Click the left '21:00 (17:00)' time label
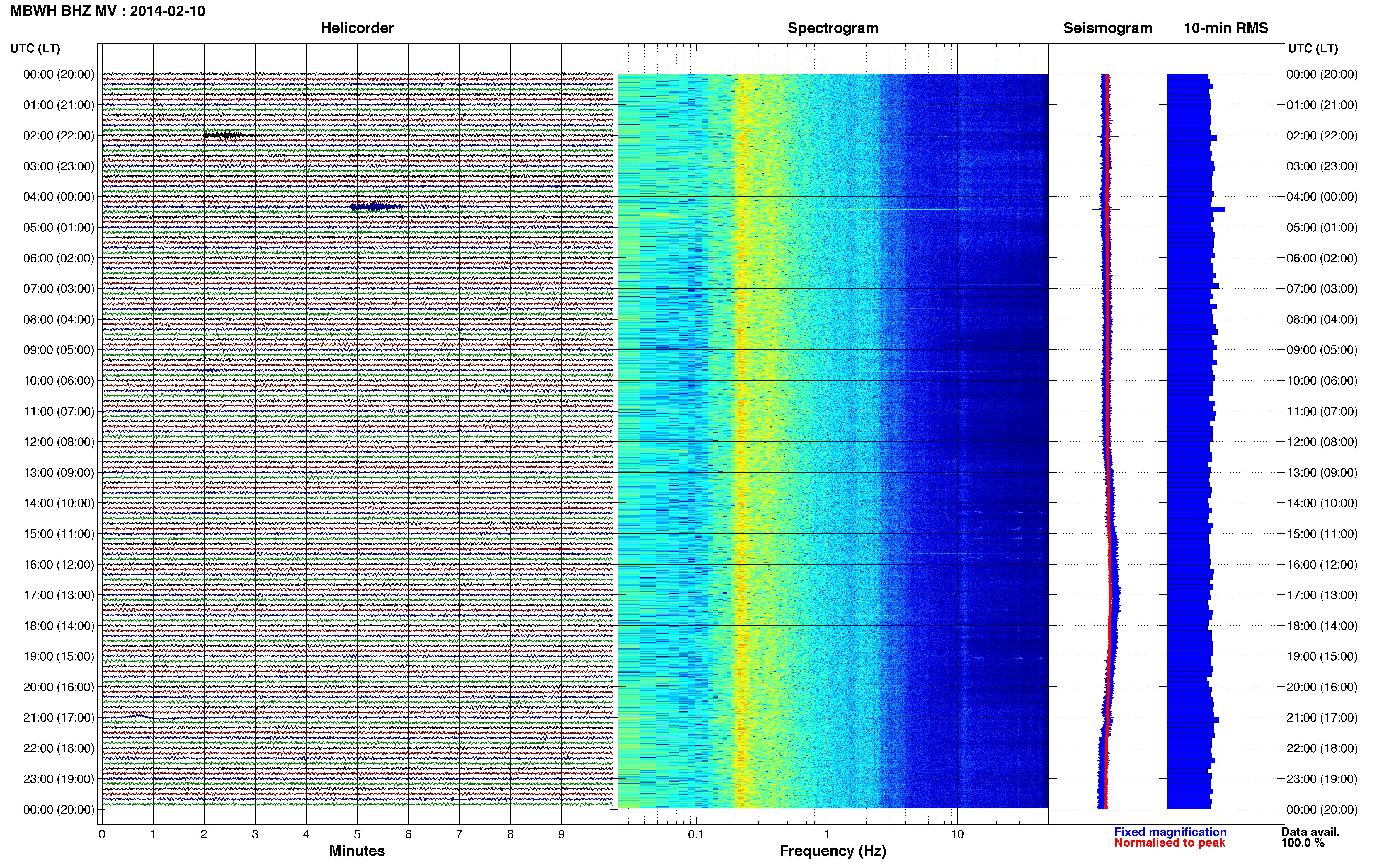The width and height of the screenshot is (1389, 868). coord(59,718)
